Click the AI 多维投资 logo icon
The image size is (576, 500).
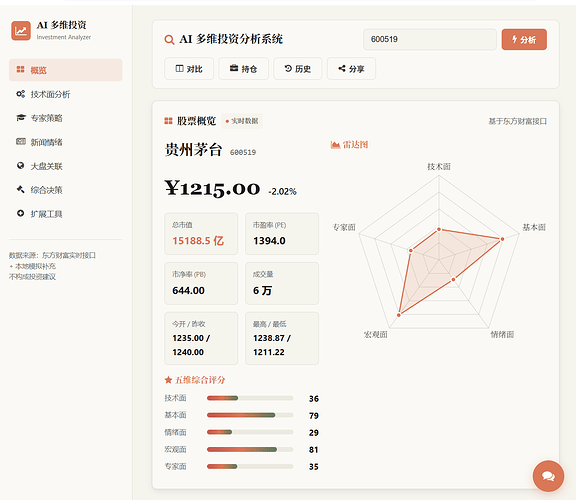coord(21,30)
